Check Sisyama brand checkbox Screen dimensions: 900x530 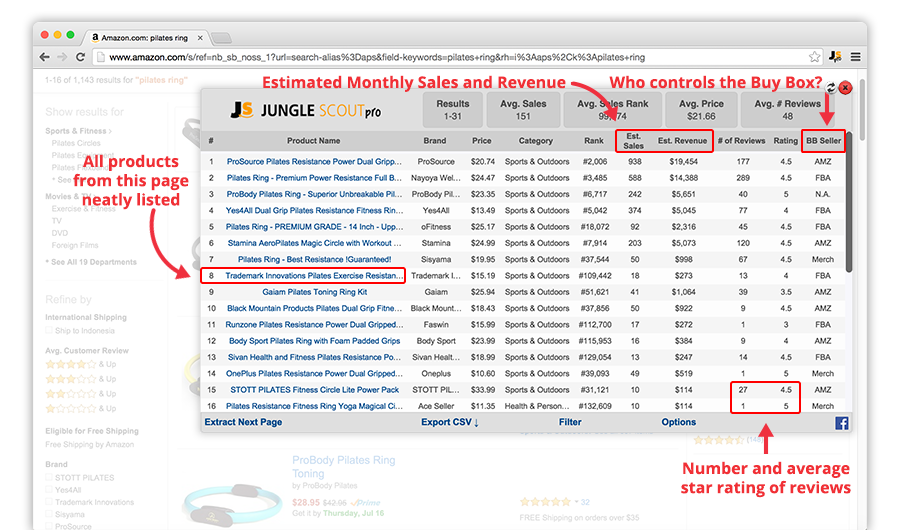49,514
